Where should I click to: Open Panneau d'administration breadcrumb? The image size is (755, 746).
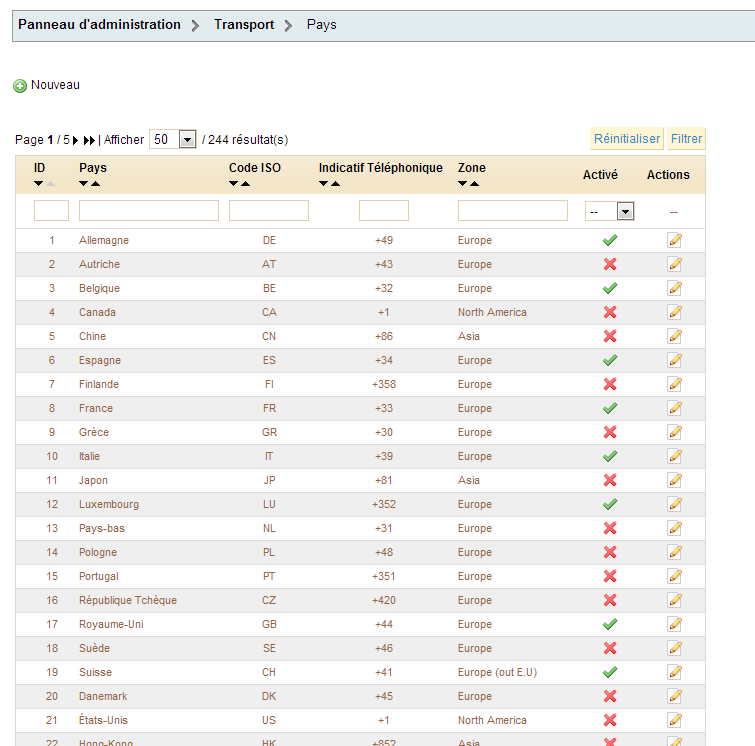(x=99, y=25)
